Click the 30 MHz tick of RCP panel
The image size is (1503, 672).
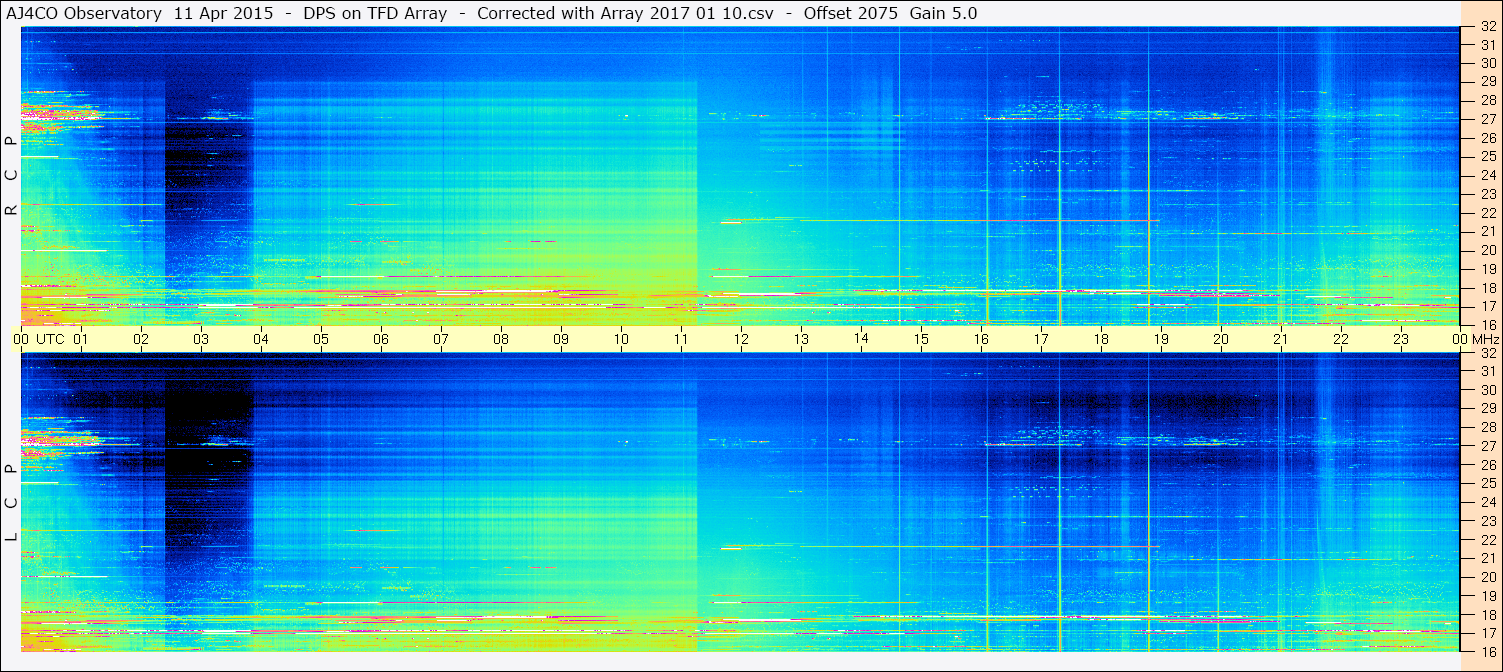[1487, 63]
